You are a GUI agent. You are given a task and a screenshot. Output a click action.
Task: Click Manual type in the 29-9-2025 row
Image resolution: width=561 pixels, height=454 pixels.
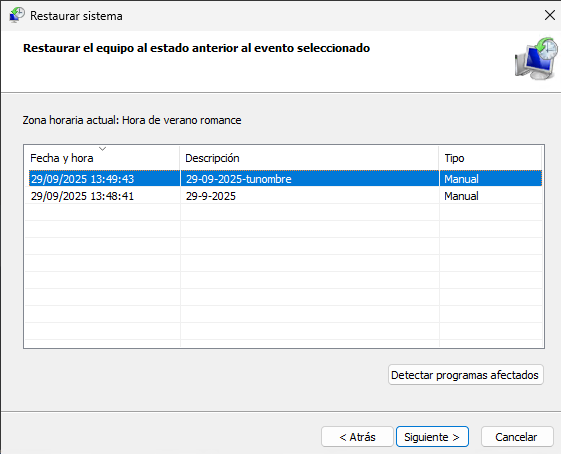tap(461, 196)
